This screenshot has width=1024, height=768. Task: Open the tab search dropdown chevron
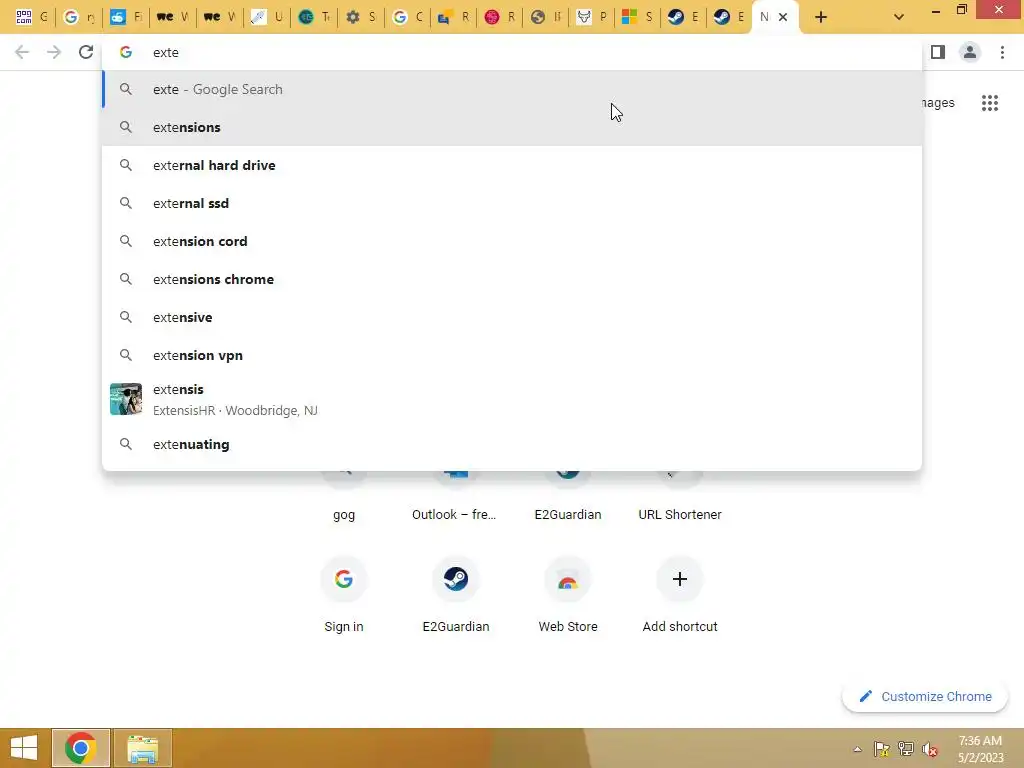click(899, 17)
